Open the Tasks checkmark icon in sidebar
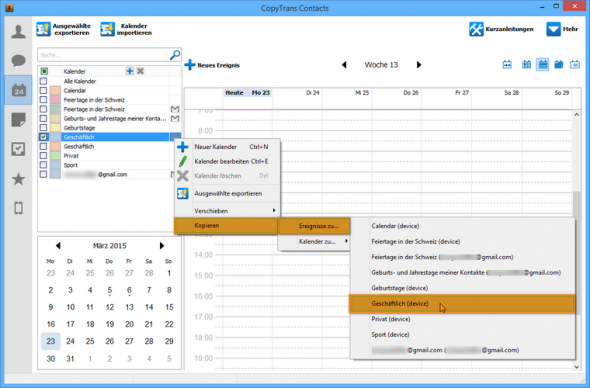This screenshot has height=388, width=590. click(x=18, y=149)
